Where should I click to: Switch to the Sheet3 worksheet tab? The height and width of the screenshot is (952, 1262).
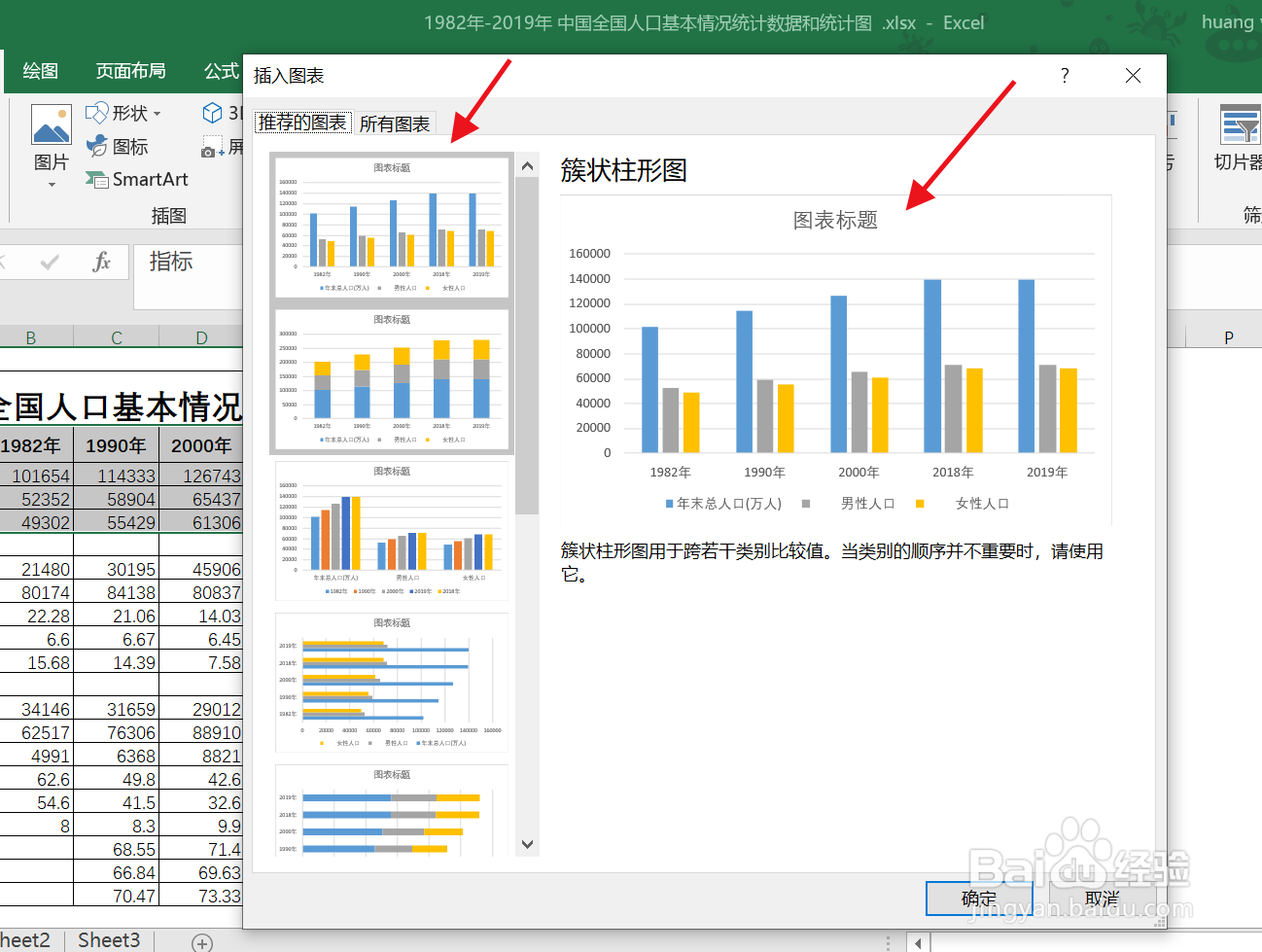(x=108, y=939)
